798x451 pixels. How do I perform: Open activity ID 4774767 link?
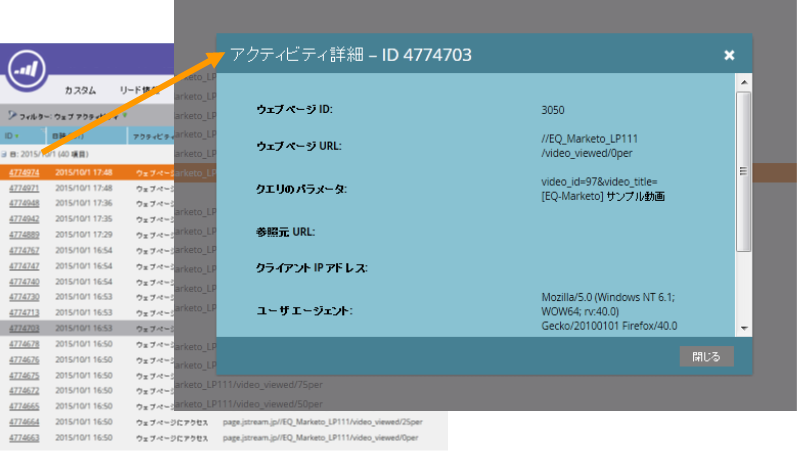[x=24, y=250]
